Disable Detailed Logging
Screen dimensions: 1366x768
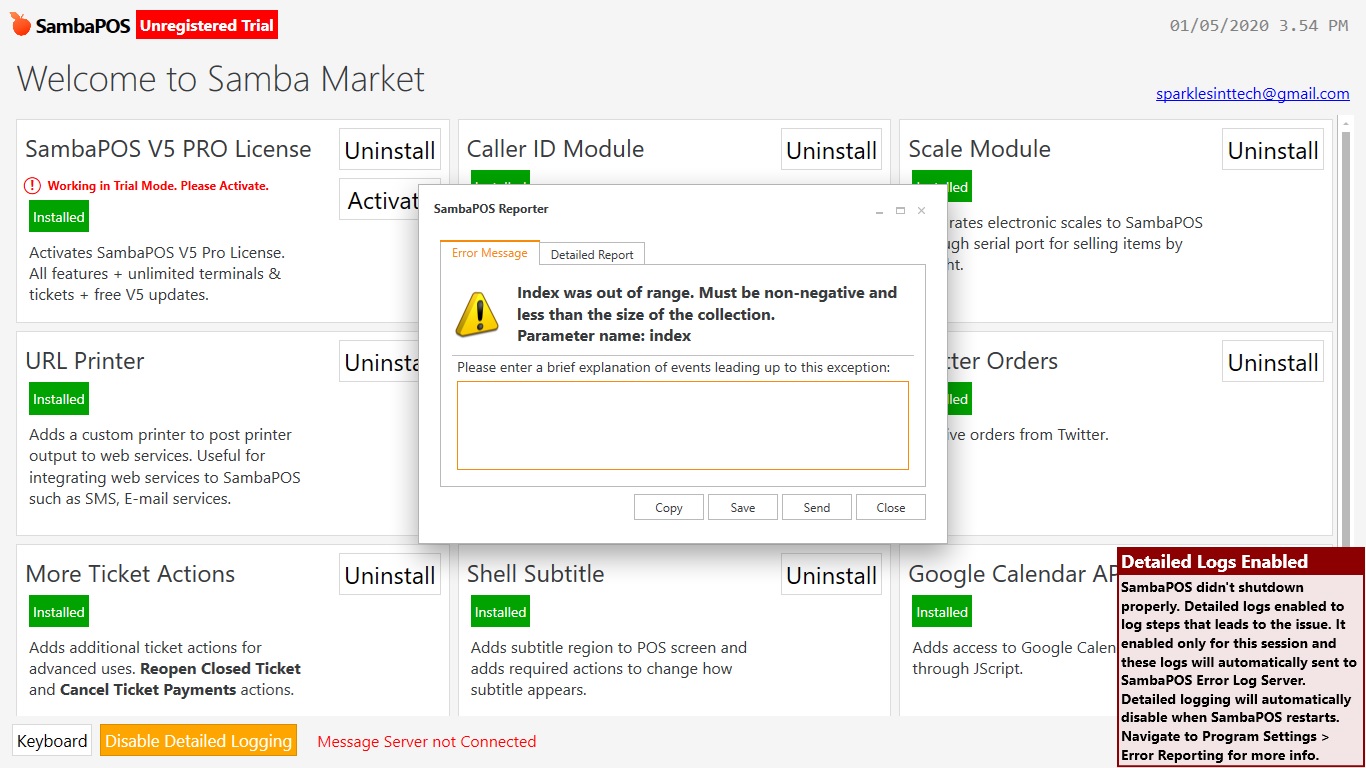click(199, 741)
